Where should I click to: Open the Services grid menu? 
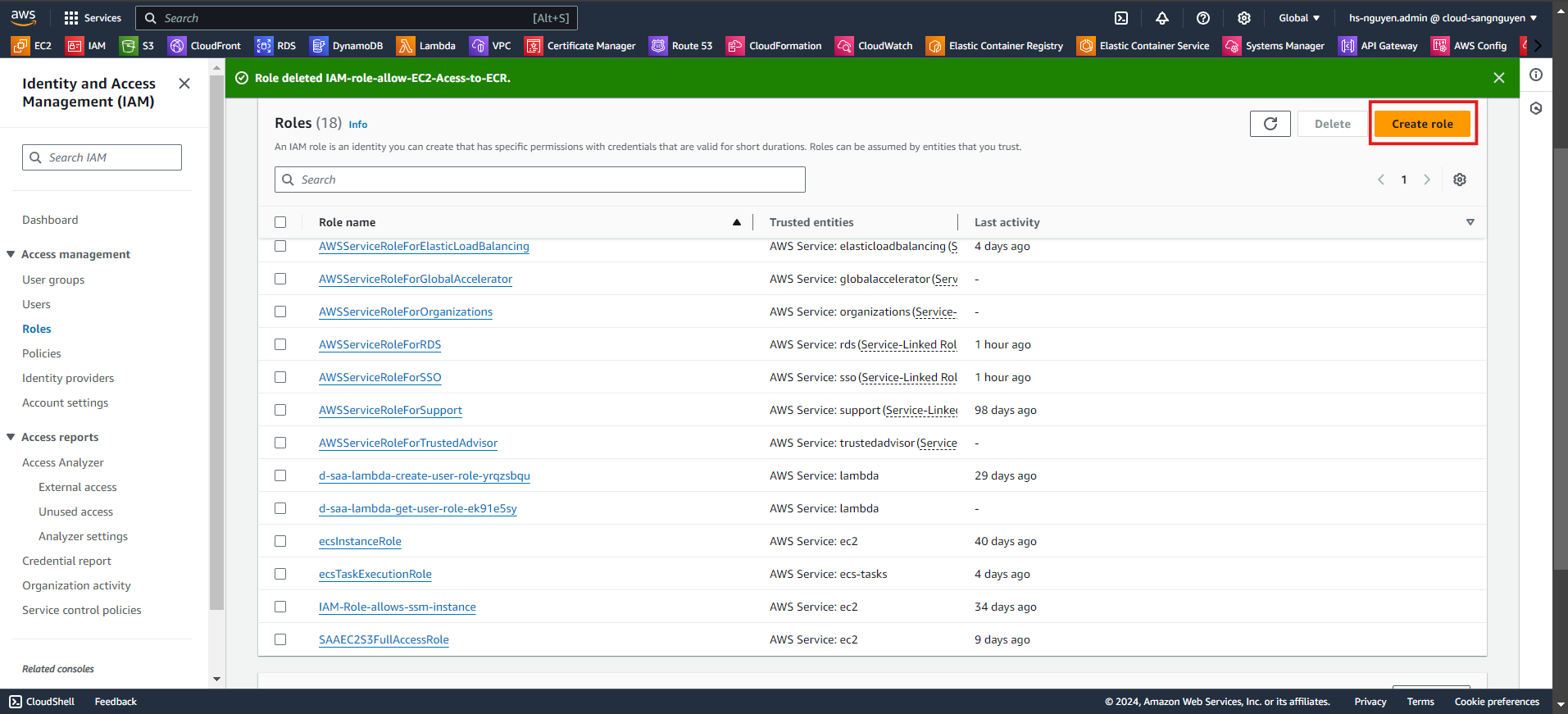93,18
